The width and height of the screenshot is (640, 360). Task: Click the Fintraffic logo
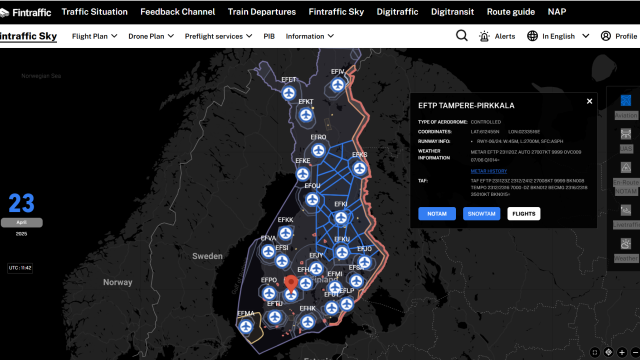(25, 13)
